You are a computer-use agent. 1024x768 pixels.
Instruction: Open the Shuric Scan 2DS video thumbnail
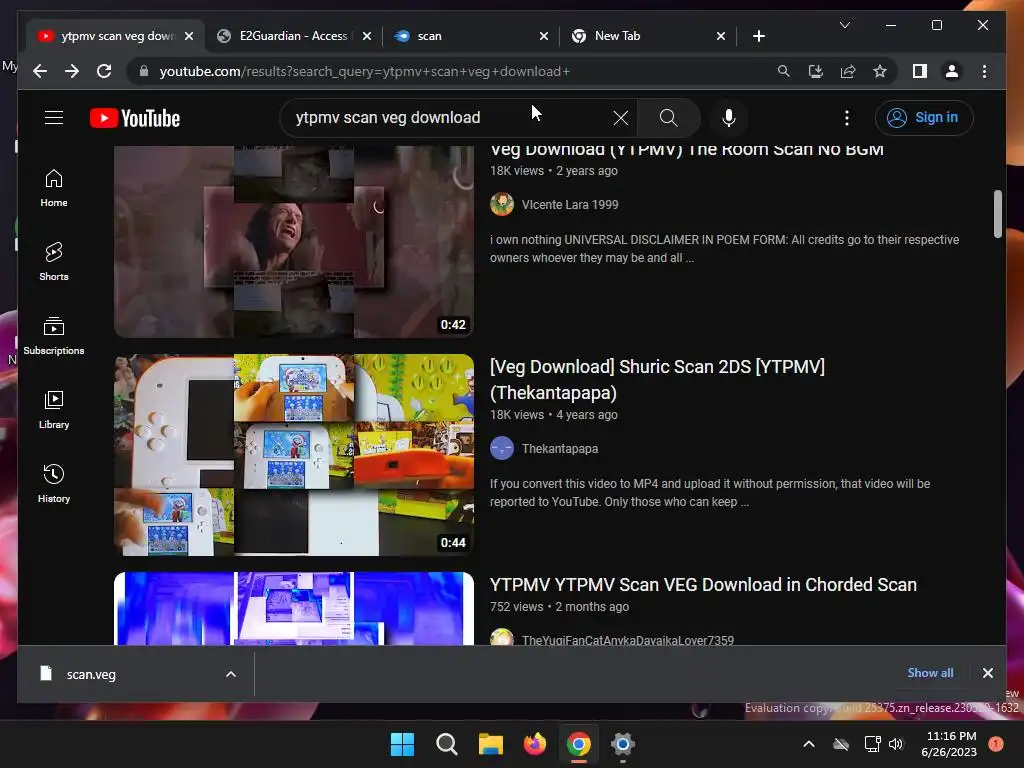294,455
